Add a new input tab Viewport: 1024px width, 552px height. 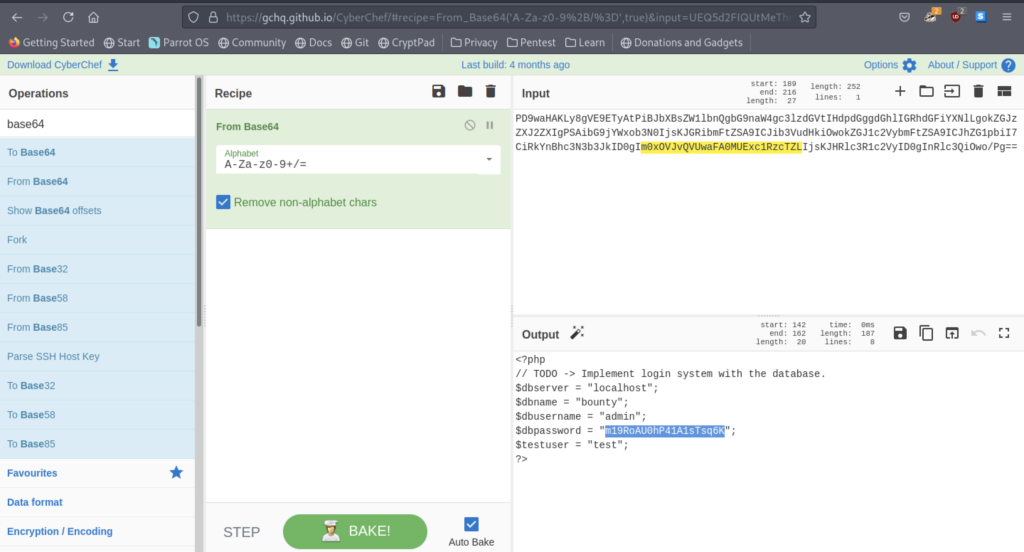(900, 92)
